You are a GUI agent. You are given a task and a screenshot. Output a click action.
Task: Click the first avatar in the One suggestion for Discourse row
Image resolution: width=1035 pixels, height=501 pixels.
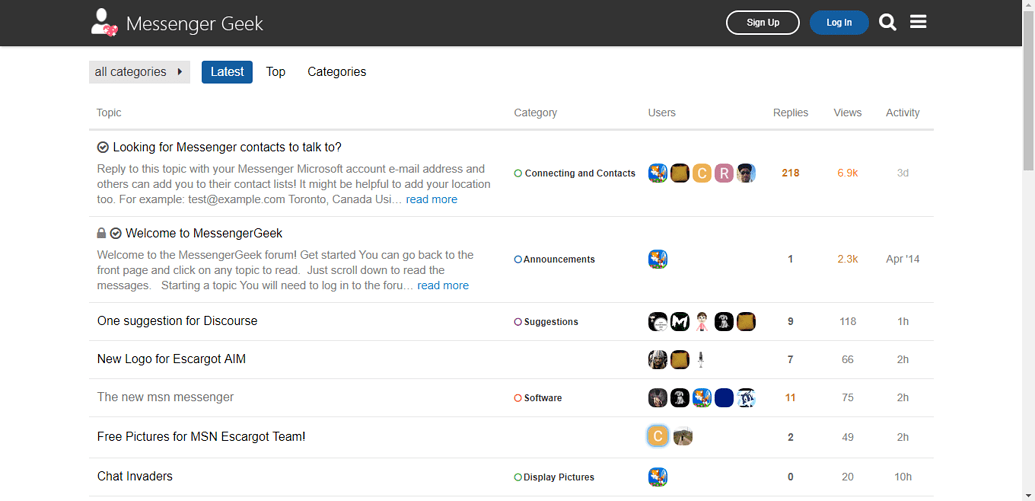tap(658, 322)
